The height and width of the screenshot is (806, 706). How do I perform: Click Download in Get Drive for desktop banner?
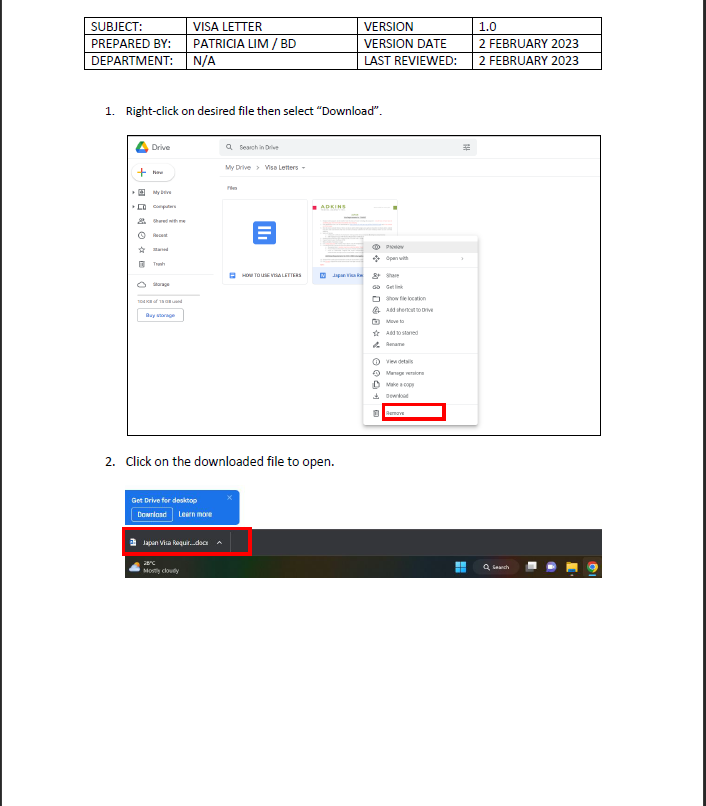pyautogui.click(x=152, y=515)
